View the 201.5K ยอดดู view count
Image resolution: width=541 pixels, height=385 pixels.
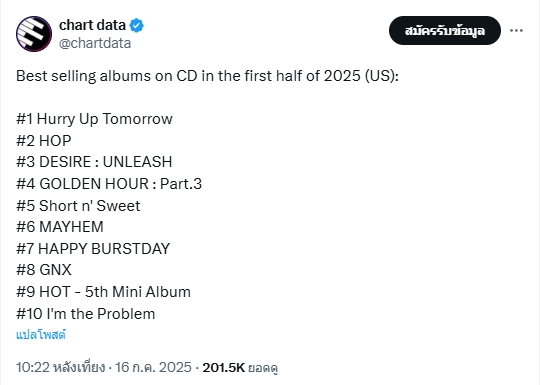click(240, 367)
